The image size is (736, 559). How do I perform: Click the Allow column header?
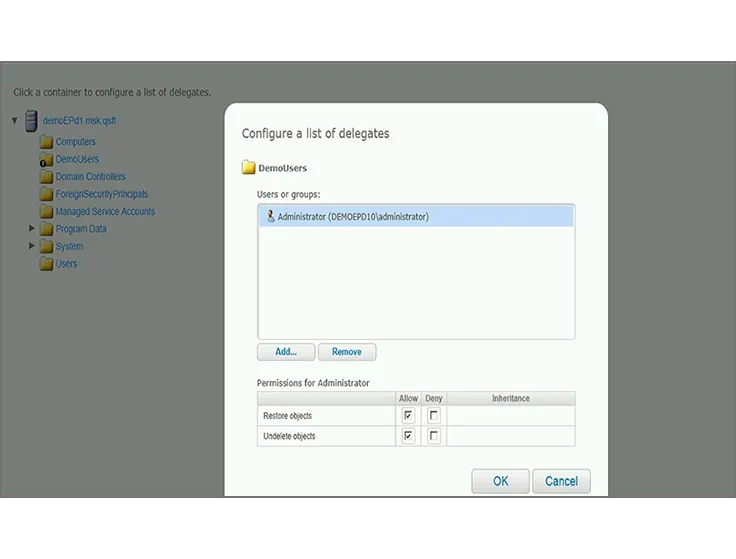[x=408, y=398]
